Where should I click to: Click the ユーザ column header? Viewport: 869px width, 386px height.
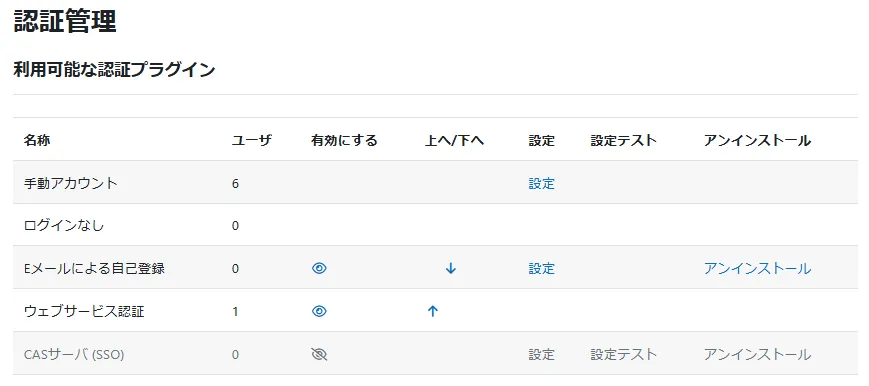[x=252, y=141]
